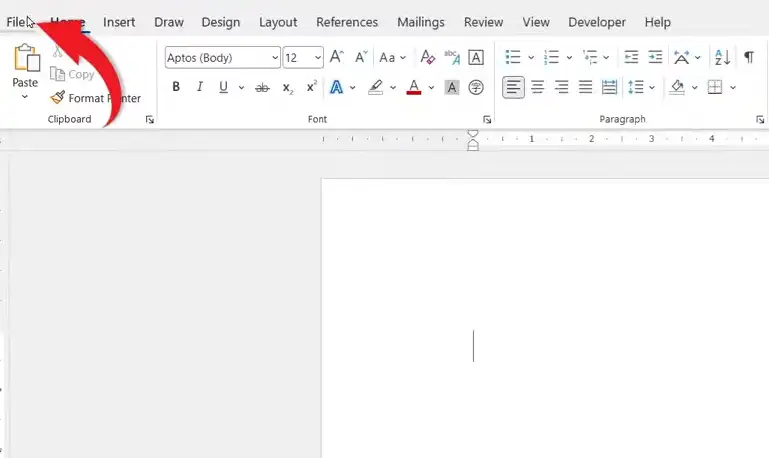Apply the red font color

tap(414, 87)
